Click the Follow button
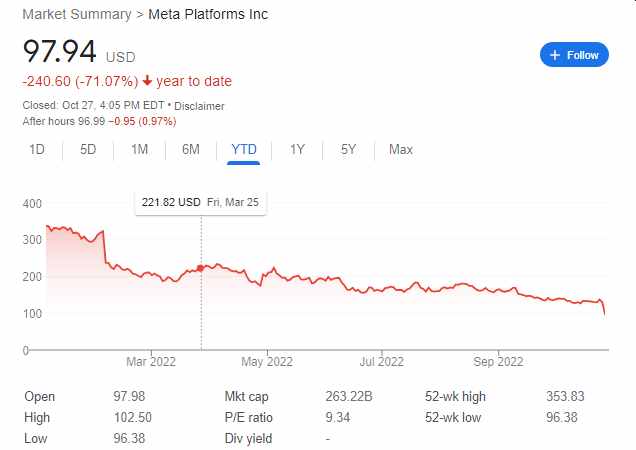The image size is (636, 450). tap(574, 55)
